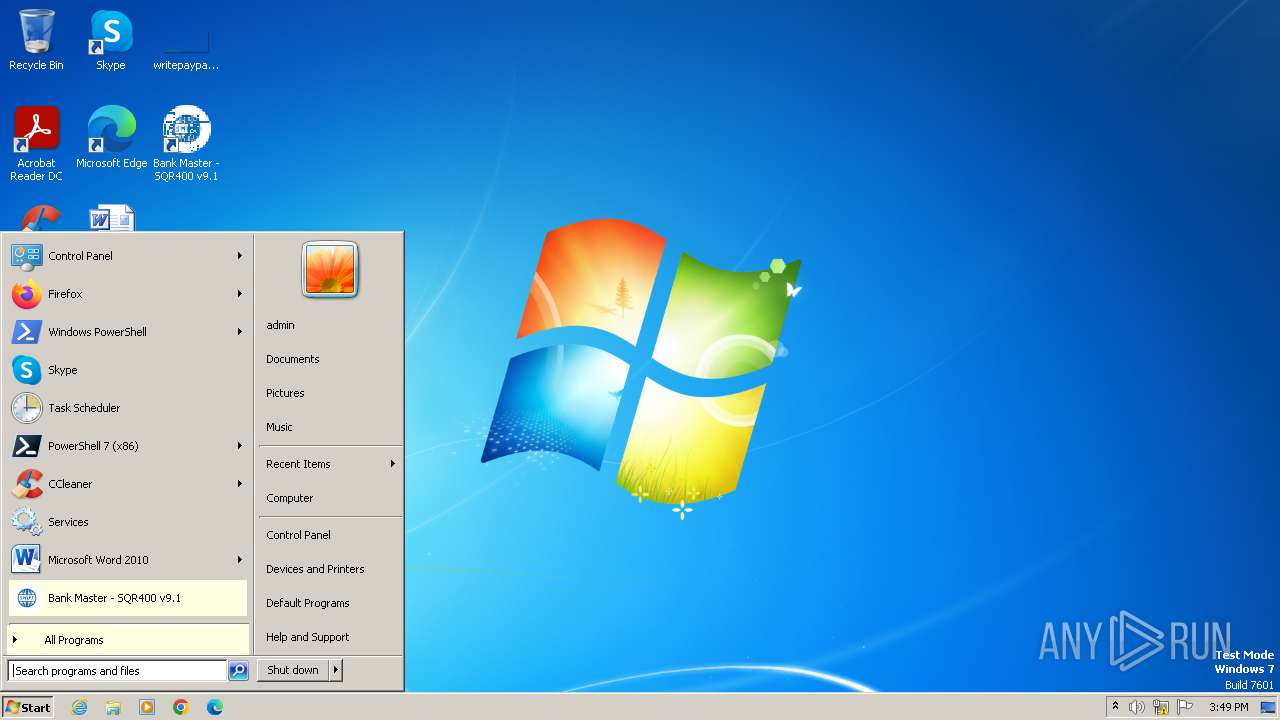Click the Shut down button
1280x720 pixels.
(x=293, y=670)
